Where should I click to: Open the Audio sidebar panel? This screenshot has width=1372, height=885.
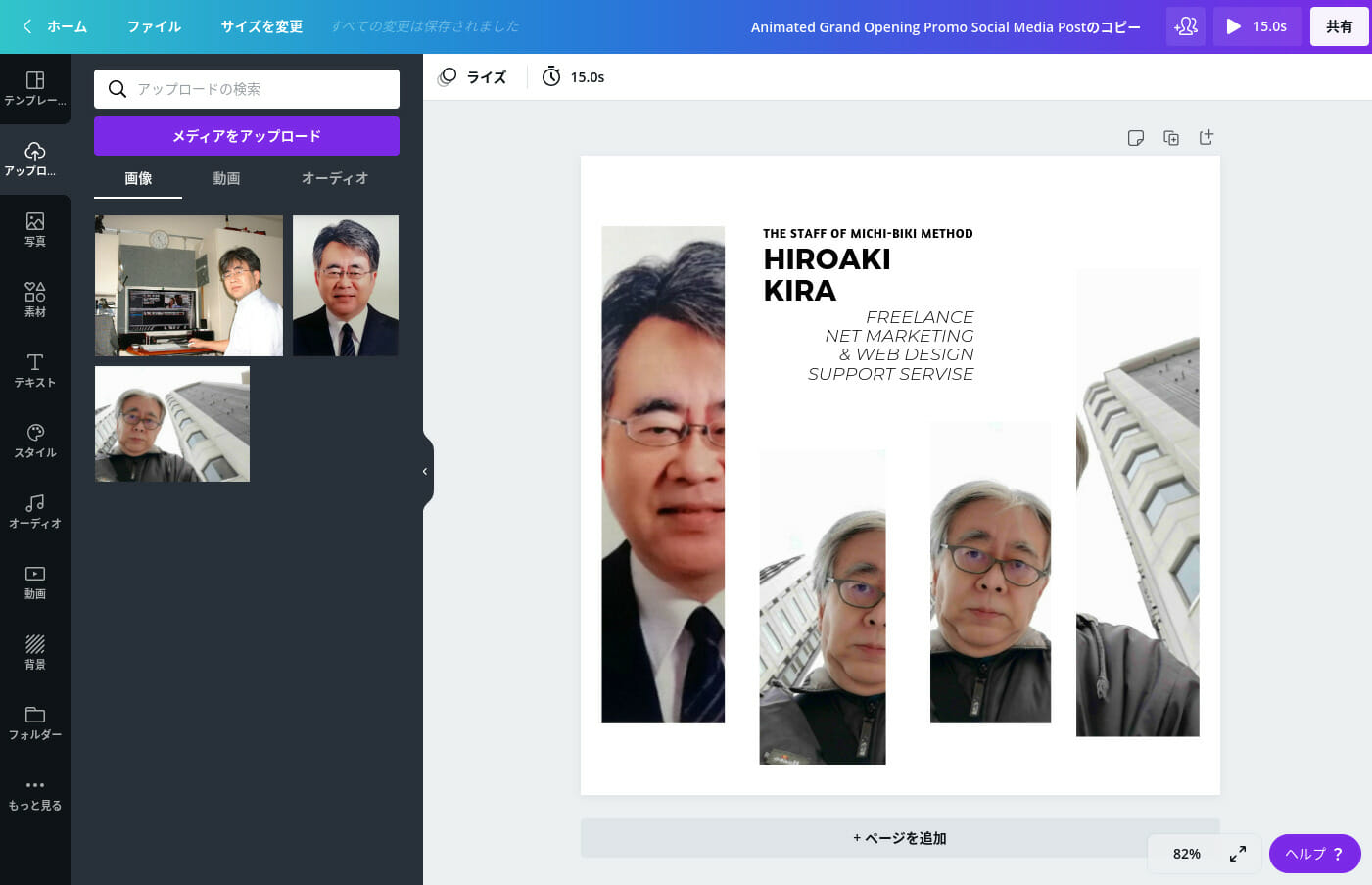(x=35, y=511)
